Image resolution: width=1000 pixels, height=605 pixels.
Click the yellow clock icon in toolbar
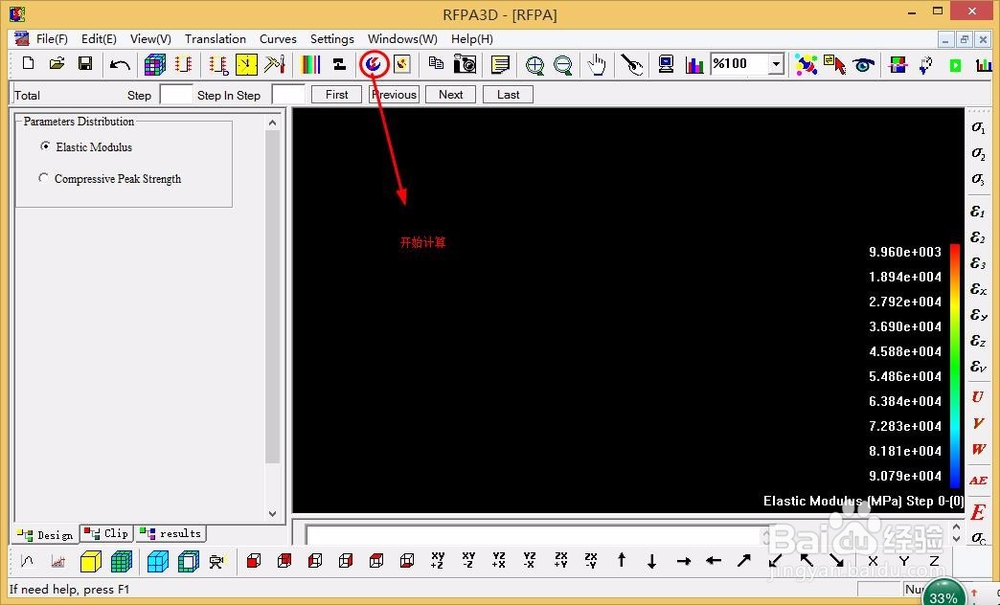tap(246, 64)
